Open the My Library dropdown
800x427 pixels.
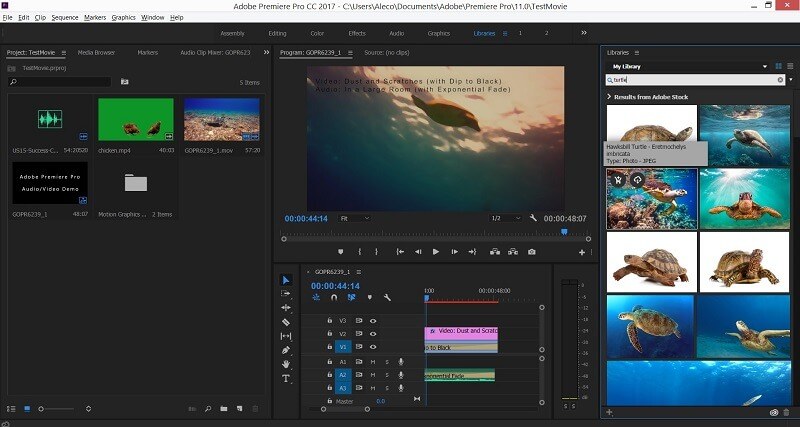(x=687, y=66)
